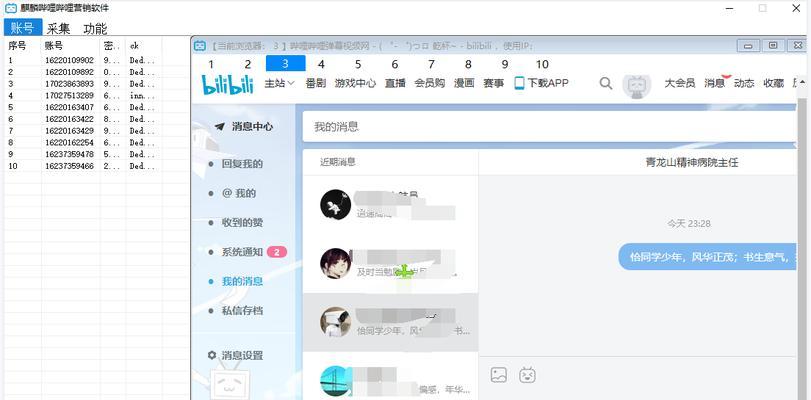Open the user avatar in header
The width and height of the screenshot is (811, 400).
point(636,85)
